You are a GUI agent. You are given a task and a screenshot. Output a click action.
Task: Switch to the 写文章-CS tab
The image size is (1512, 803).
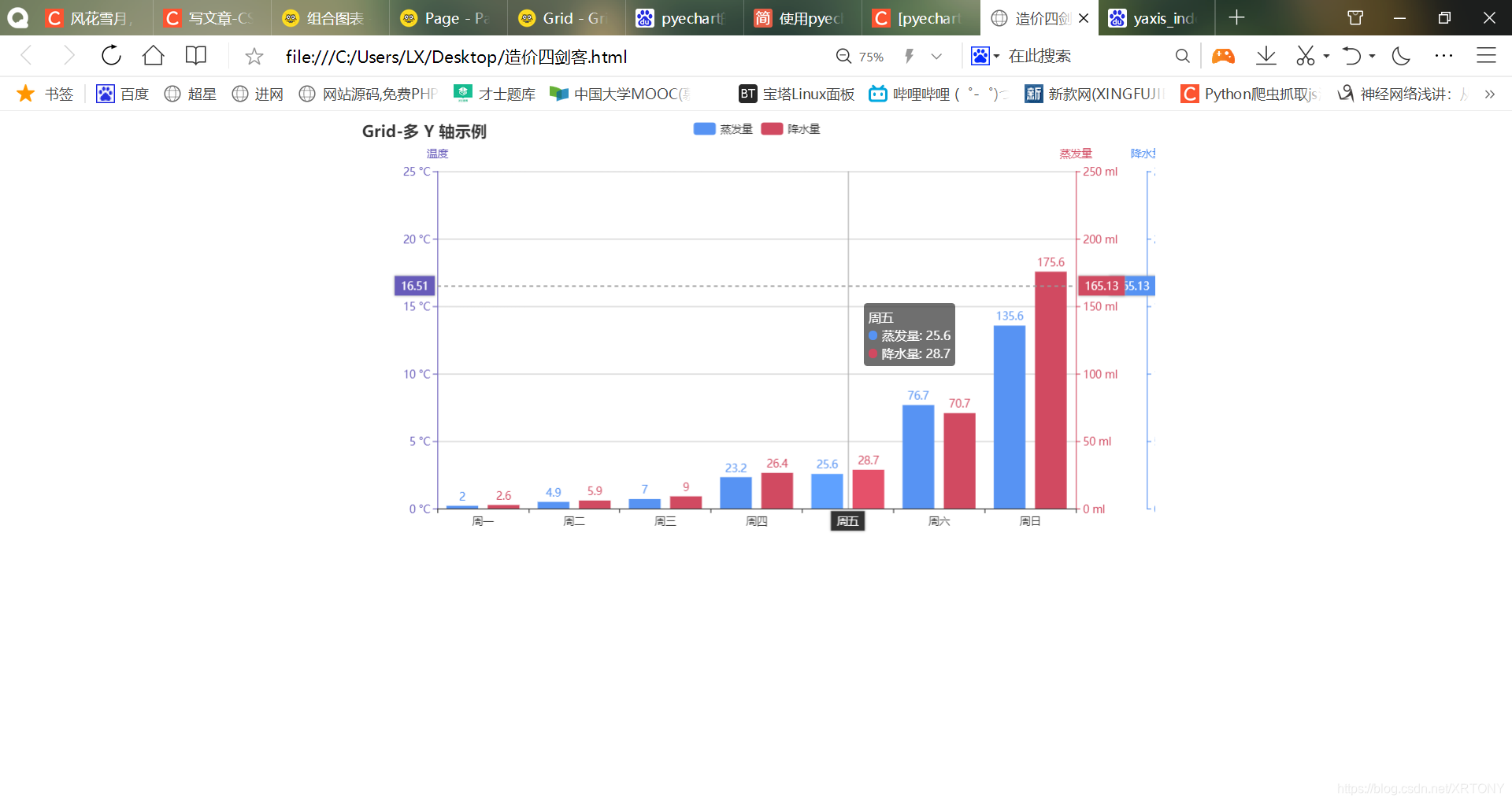pos(213,18)
